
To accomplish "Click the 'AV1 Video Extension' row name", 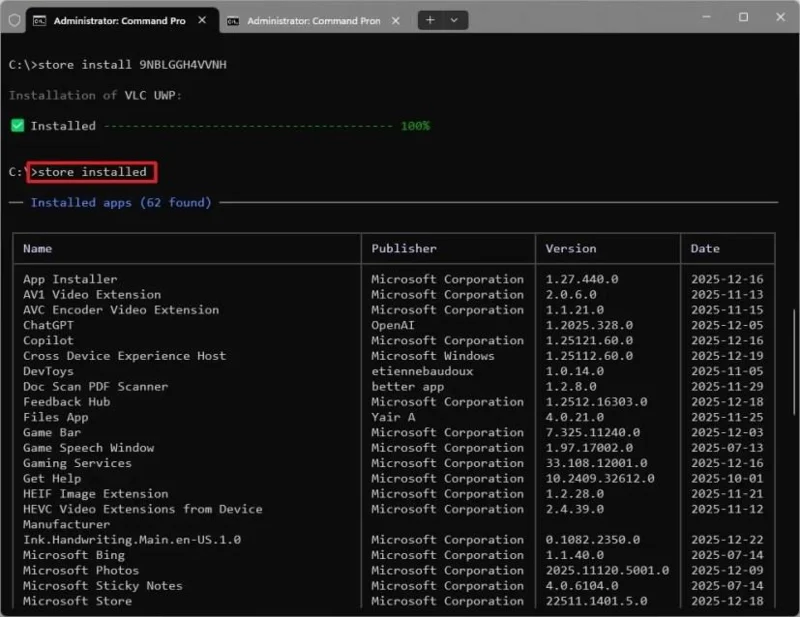I will tap(92, 294).
